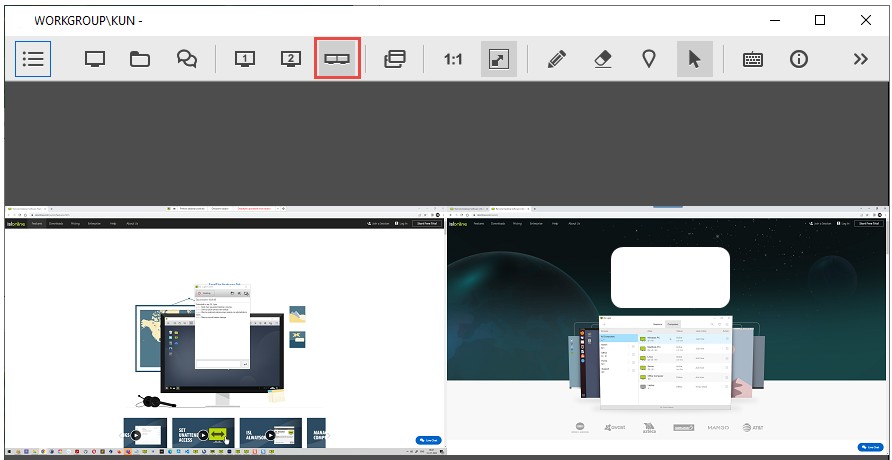
Task: Open Pricing on left remote screen
Action: 75,223
